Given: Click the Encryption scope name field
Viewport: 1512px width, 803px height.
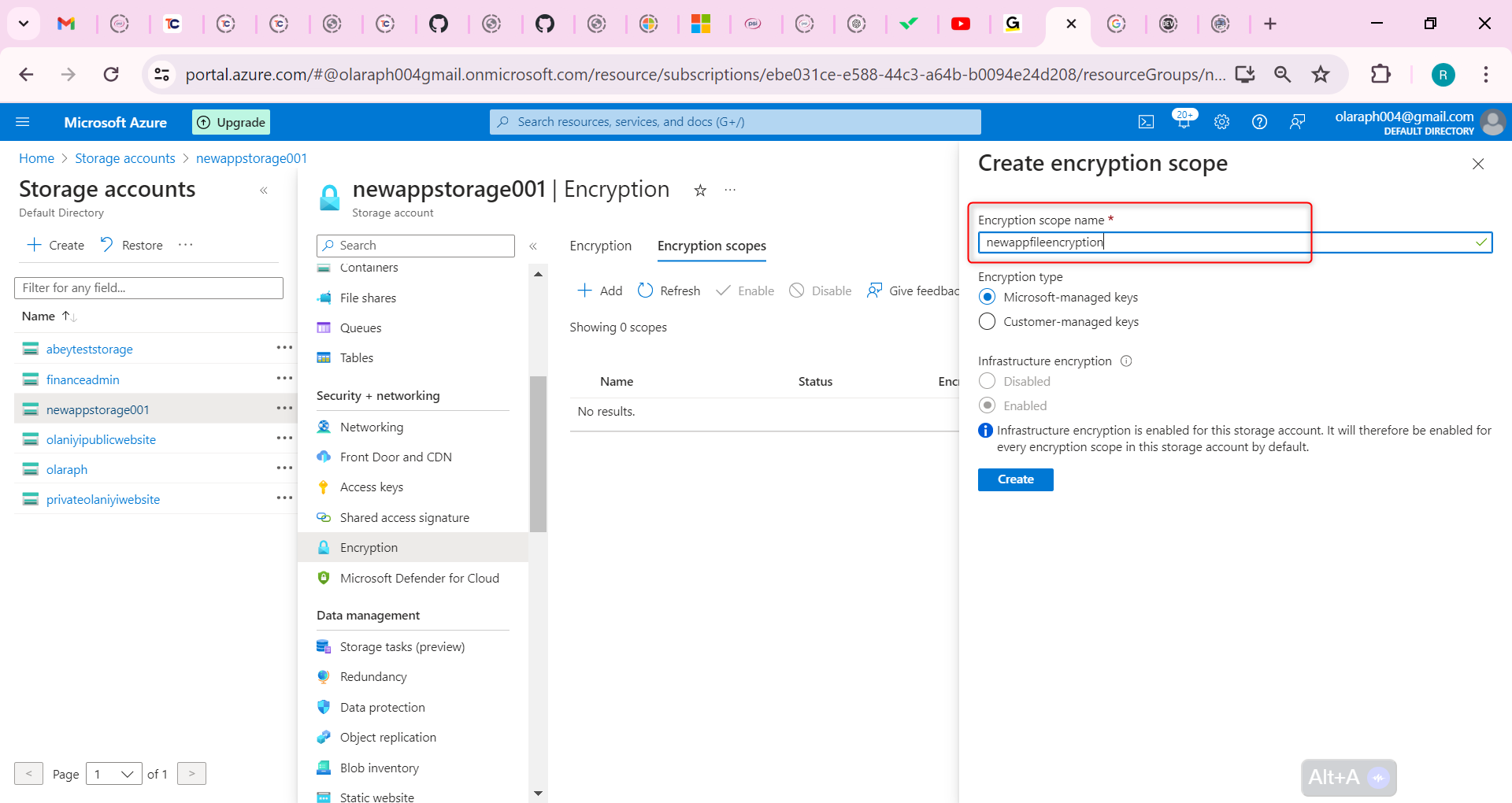Looking at the screenshot, I should pyautogui.click(x=1235, y=242).
